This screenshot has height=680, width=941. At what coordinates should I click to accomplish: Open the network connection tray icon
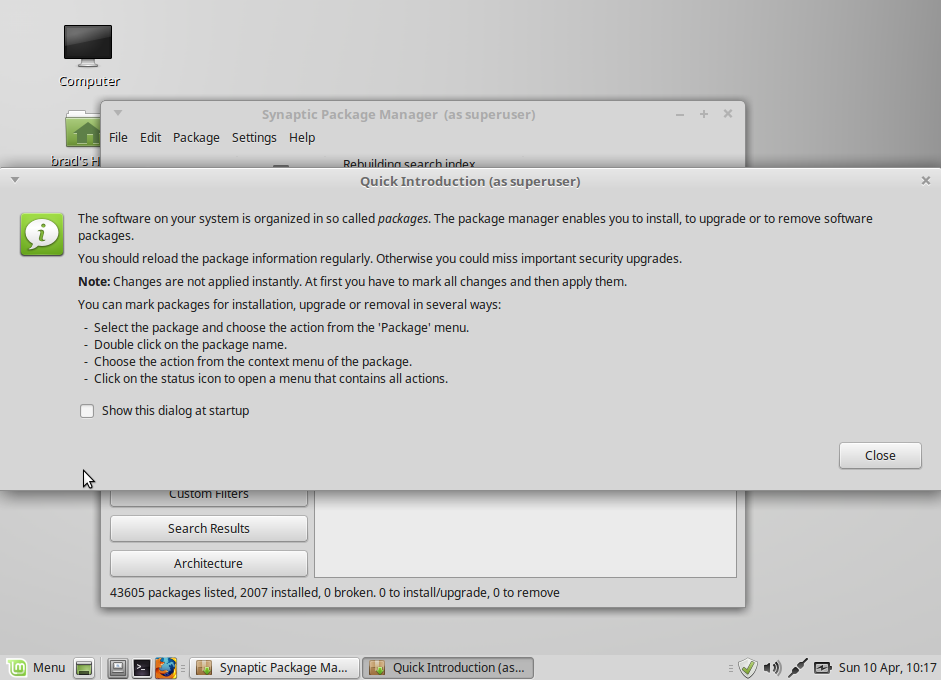click(x=798, y=667)
